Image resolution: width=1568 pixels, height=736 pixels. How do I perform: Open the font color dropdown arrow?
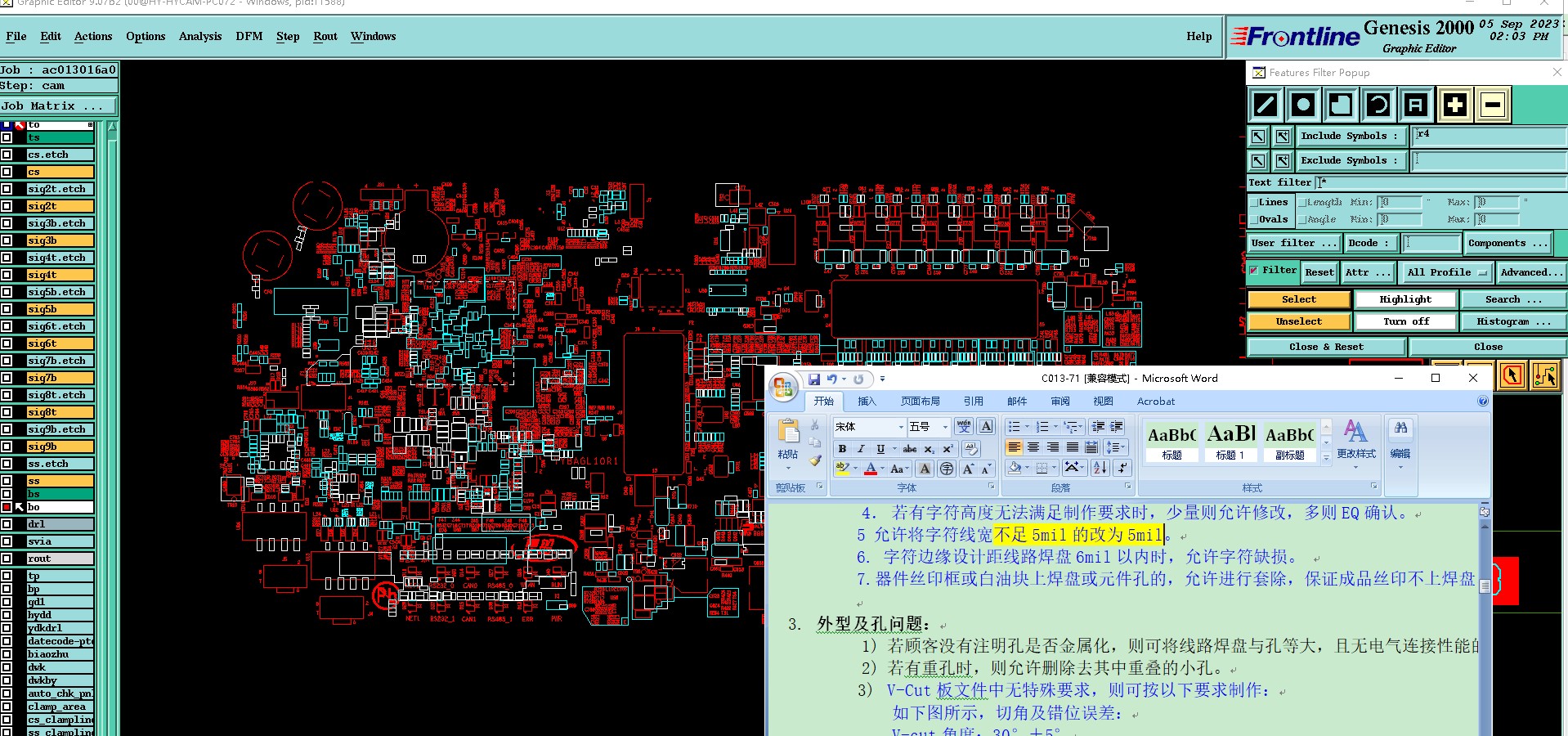pyautogui.click(x=882, y=469)
